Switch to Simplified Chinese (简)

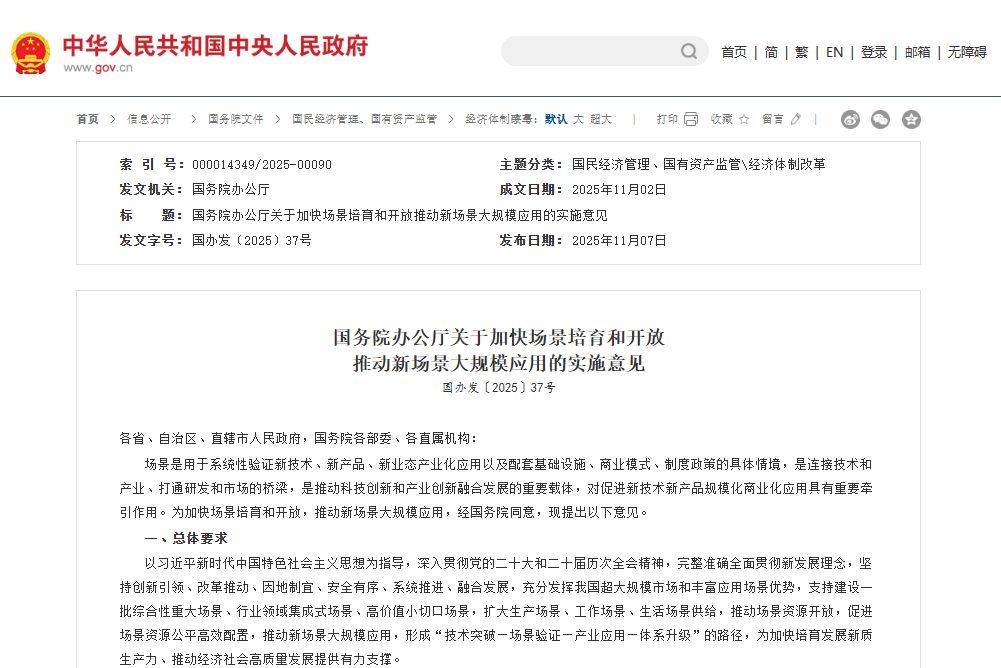[771, 52]
